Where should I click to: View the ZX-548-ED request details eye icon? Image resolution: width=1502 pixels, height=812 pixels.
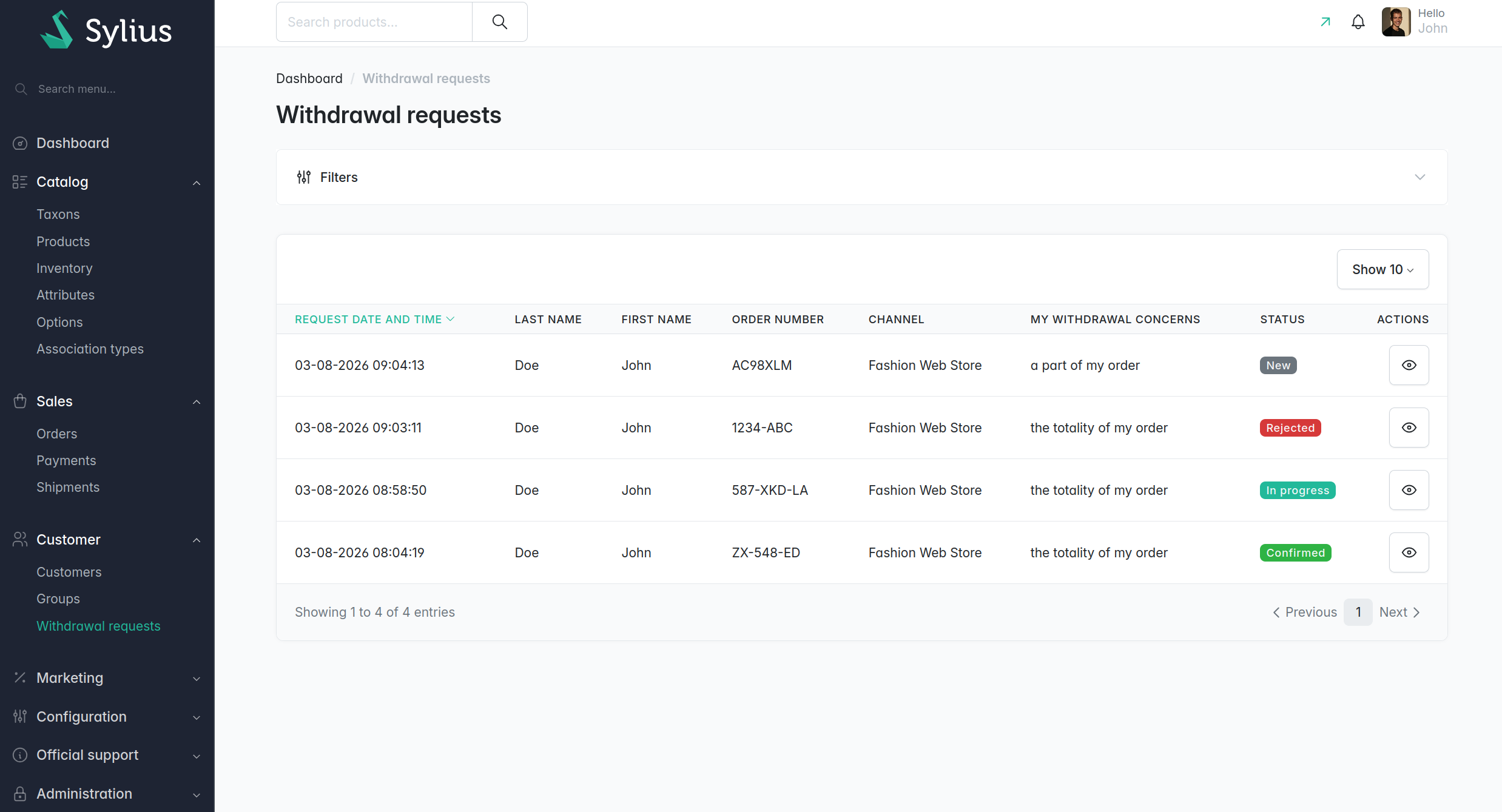pos(1409,552)
